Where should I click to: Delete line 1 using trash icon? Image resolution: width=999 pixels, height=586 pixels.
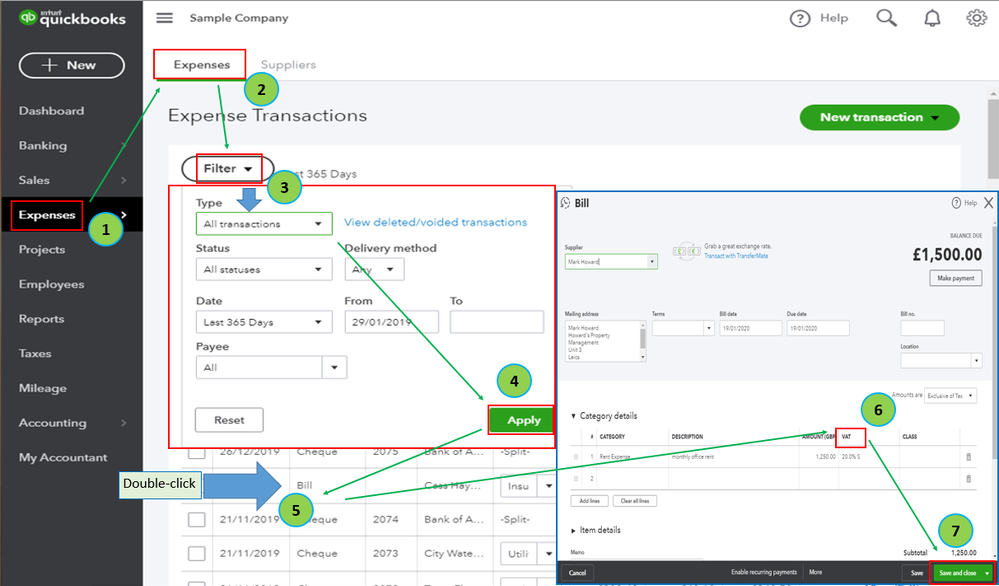pos(969,457)
